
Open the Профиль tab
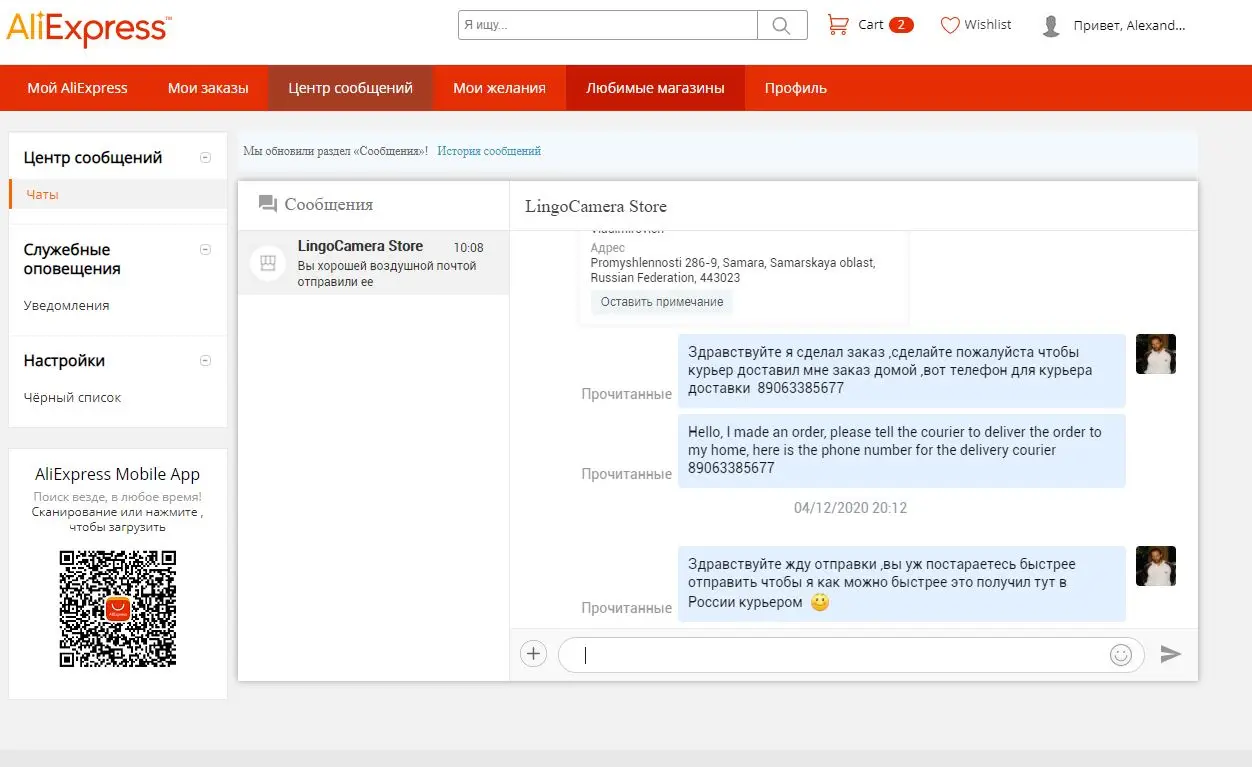tap(796, 88)
